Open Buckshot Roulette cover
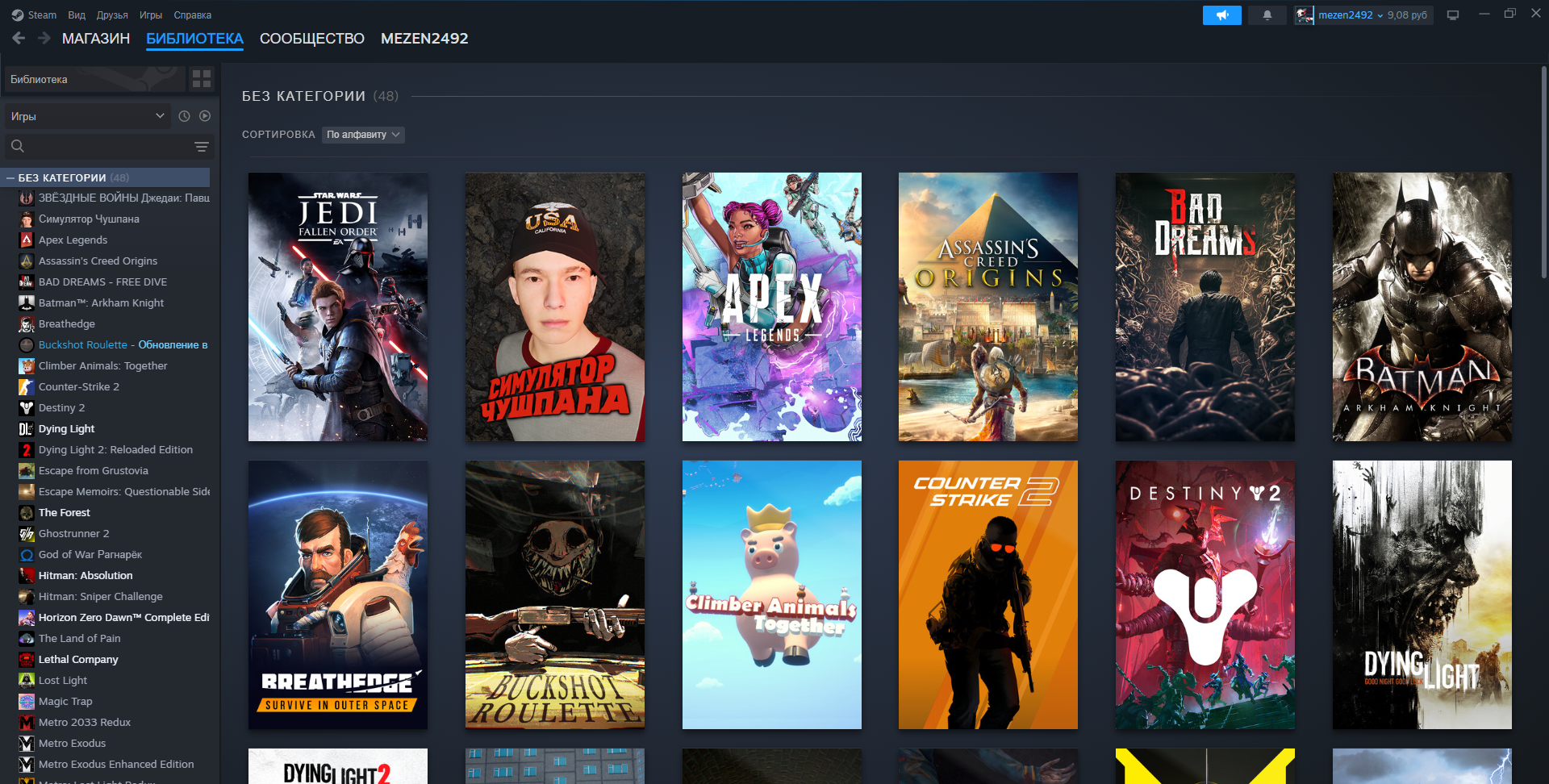The image size is (1549, 784). pos(555,594)
